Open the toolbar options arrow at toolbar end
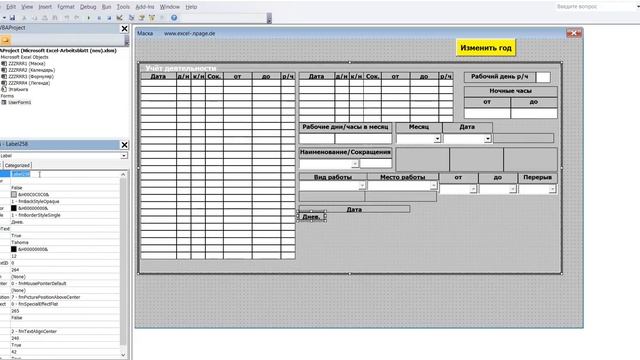640x360 pixels. (269, 18)
